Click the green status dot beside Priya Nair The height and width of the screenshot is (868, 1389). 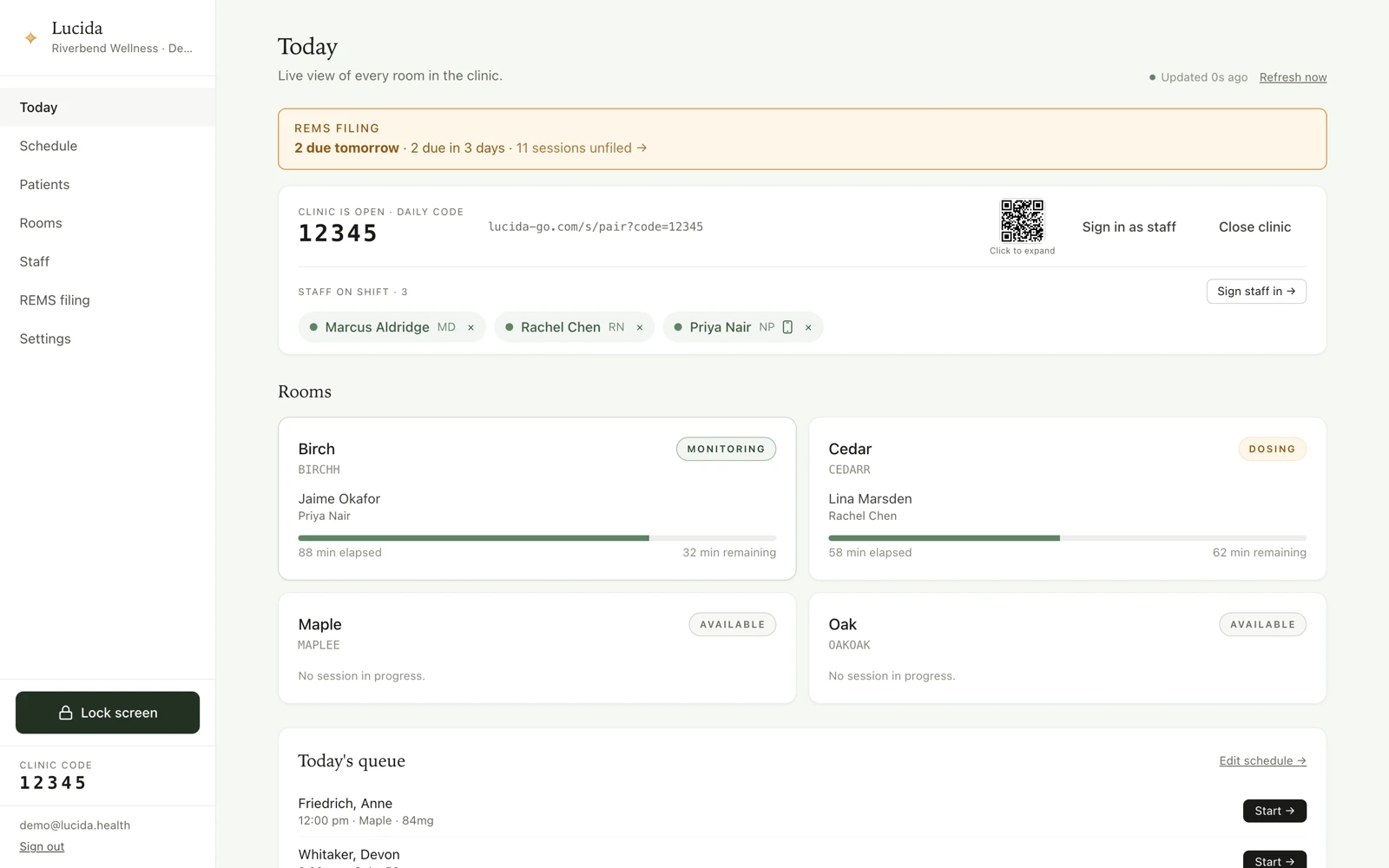pos(678,327)
